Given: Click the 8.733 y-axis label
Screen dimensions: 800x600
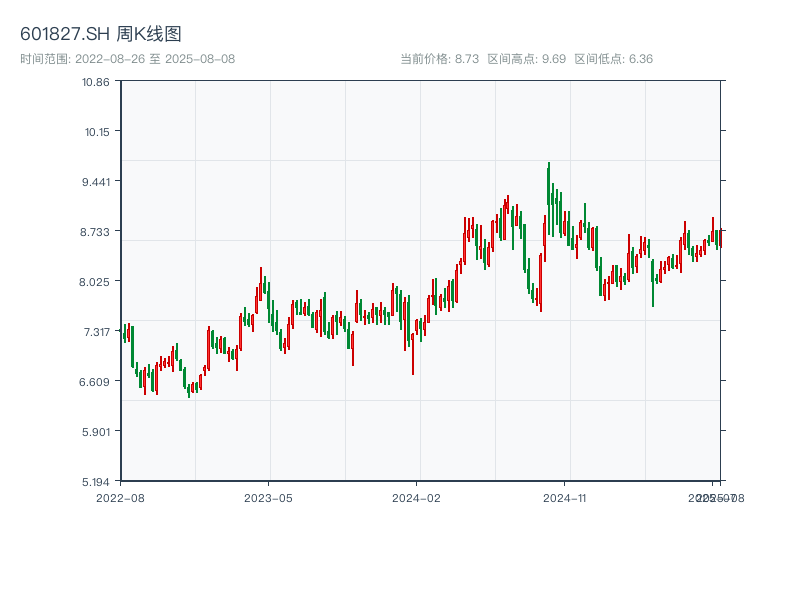Looking at the screenshot, I should [96, 231].
